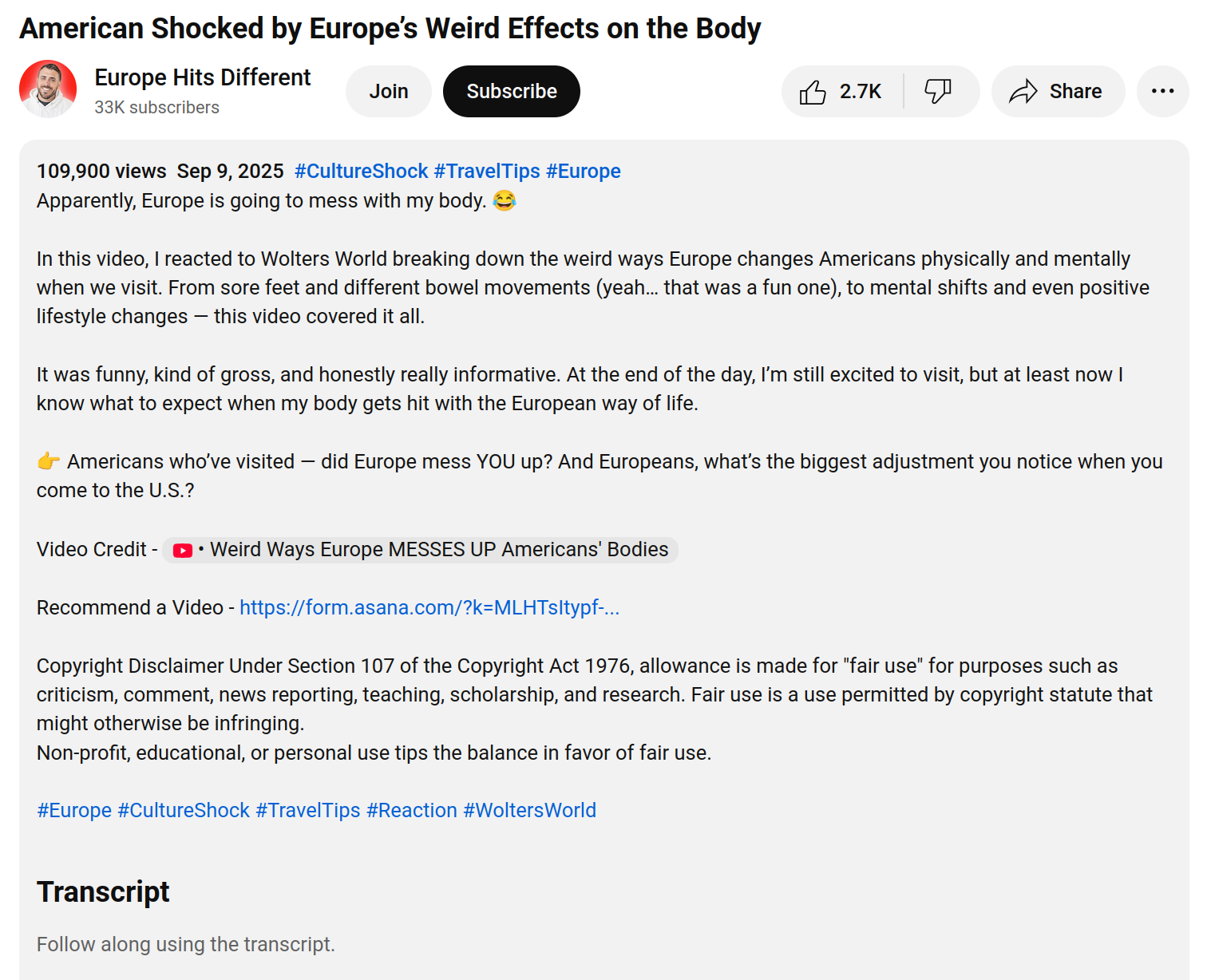Image resolution: width=1207 pixels, height=980 pixels.
Task: Click the Share arrow icon
Action: coord(1023,92)
